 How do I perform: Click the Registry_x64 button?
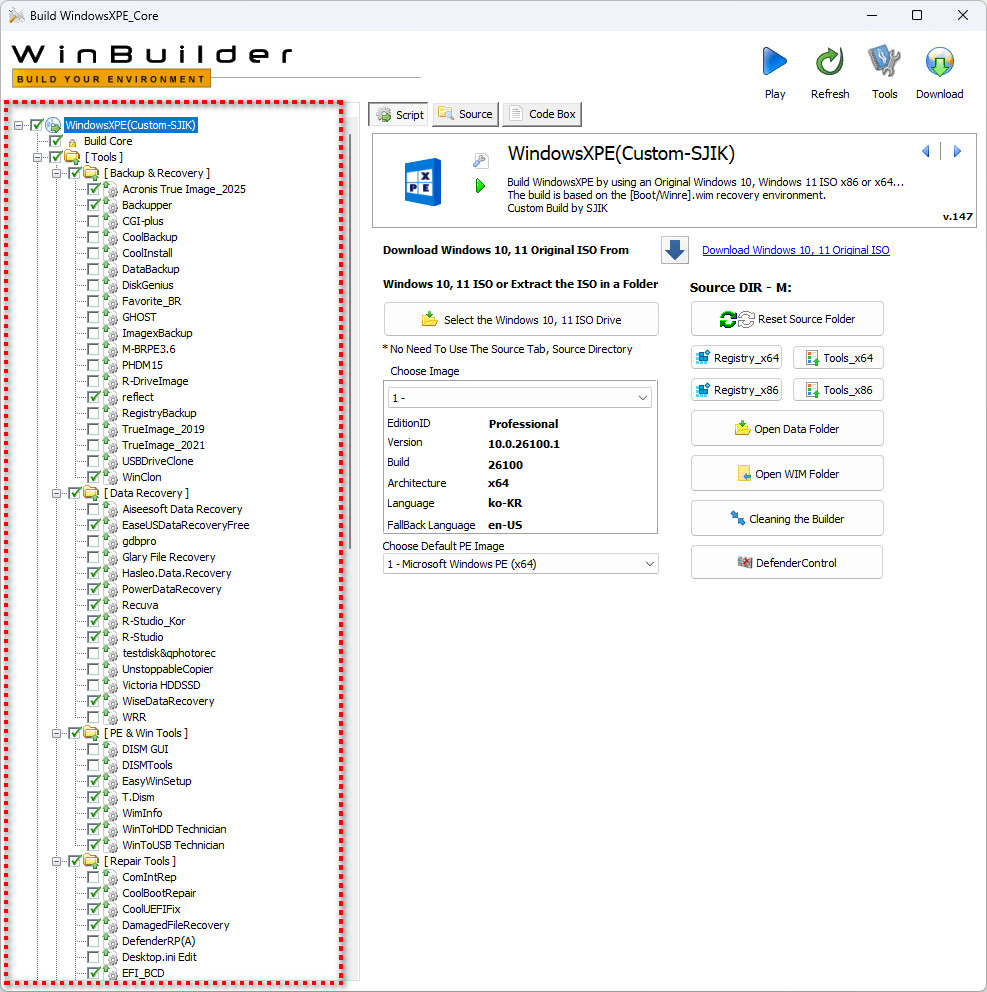736,358
